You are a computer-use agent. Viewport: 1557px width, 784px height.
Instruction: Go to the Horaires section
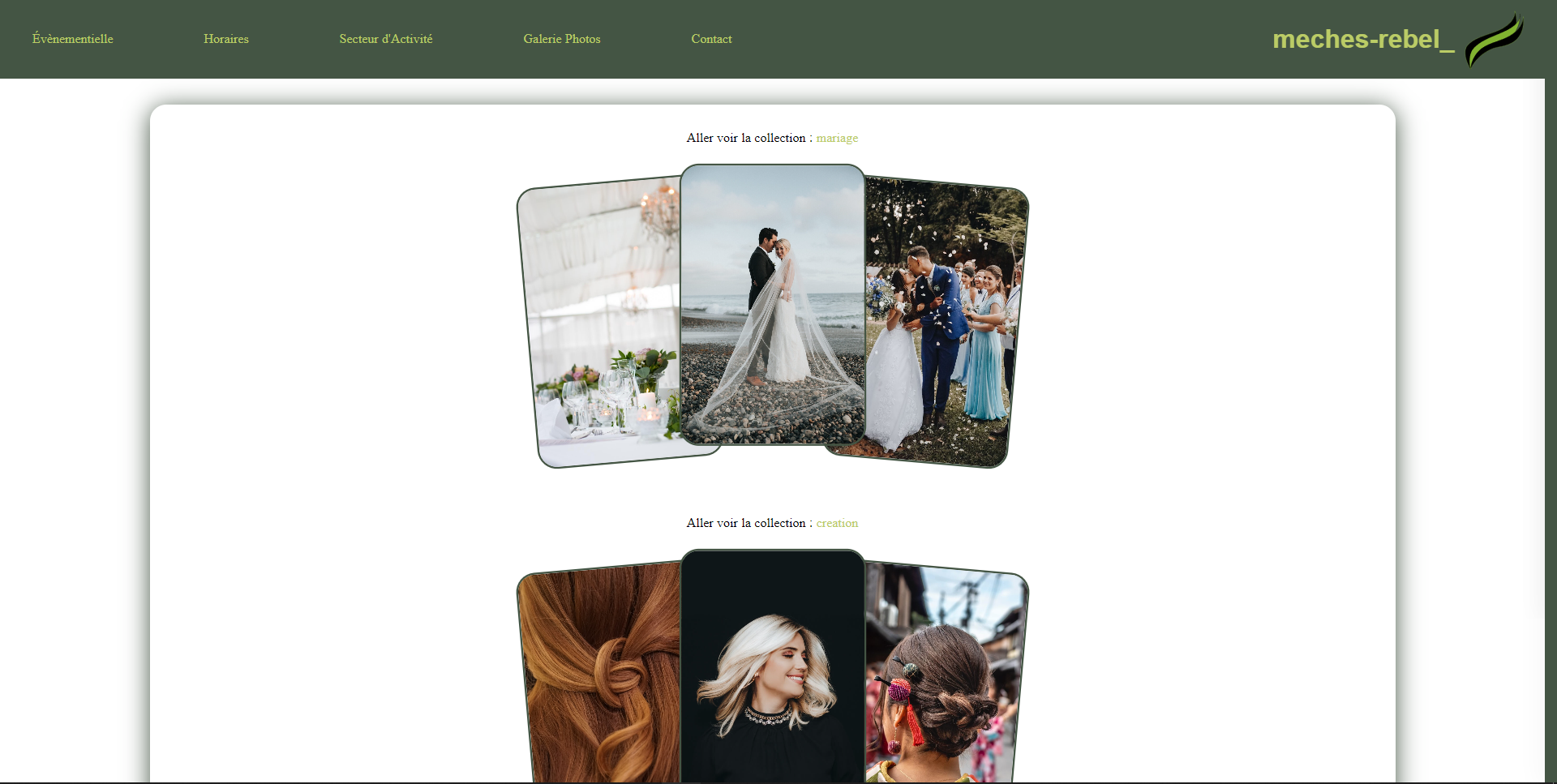pyautogui.click(x=225, y=39)
